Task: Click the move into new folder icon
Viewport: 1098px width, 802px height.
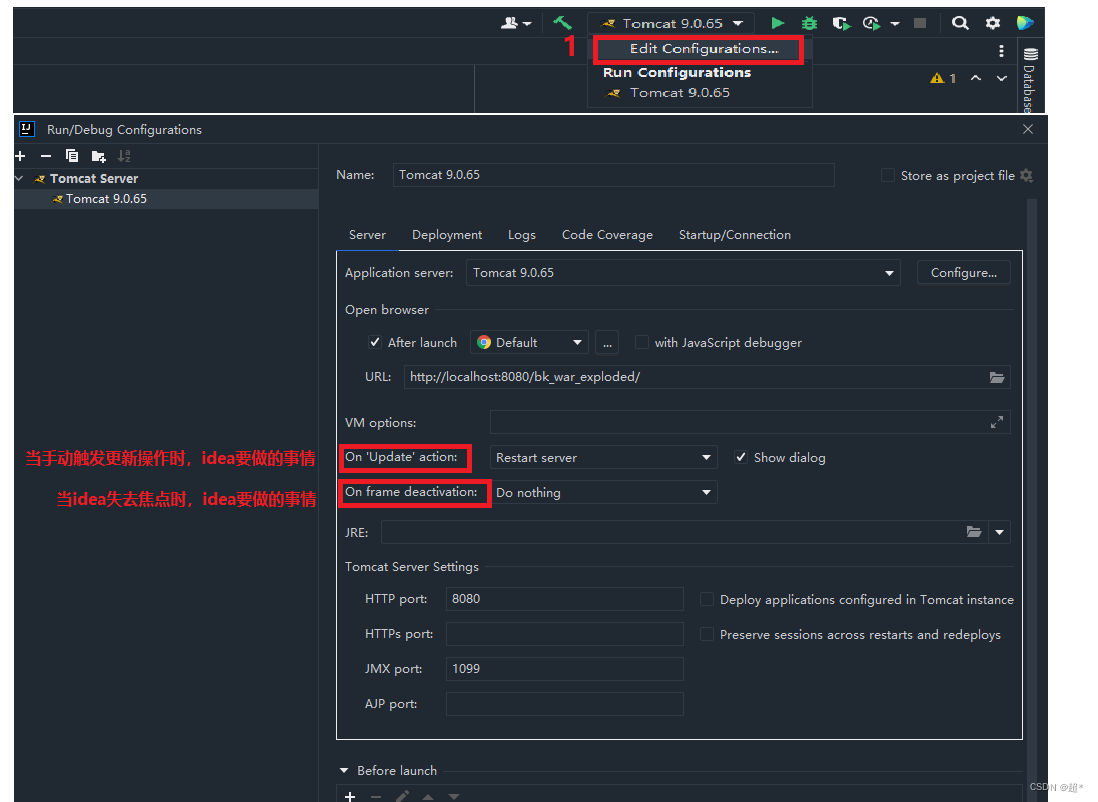Action: point(98,156)
